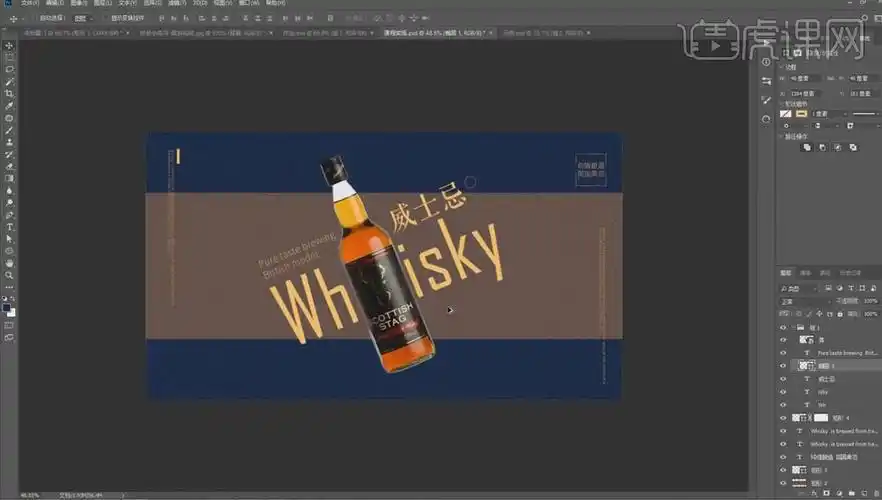Create new adjustment layer from Layers footer
882x500 pixels.
click(839, 493)
